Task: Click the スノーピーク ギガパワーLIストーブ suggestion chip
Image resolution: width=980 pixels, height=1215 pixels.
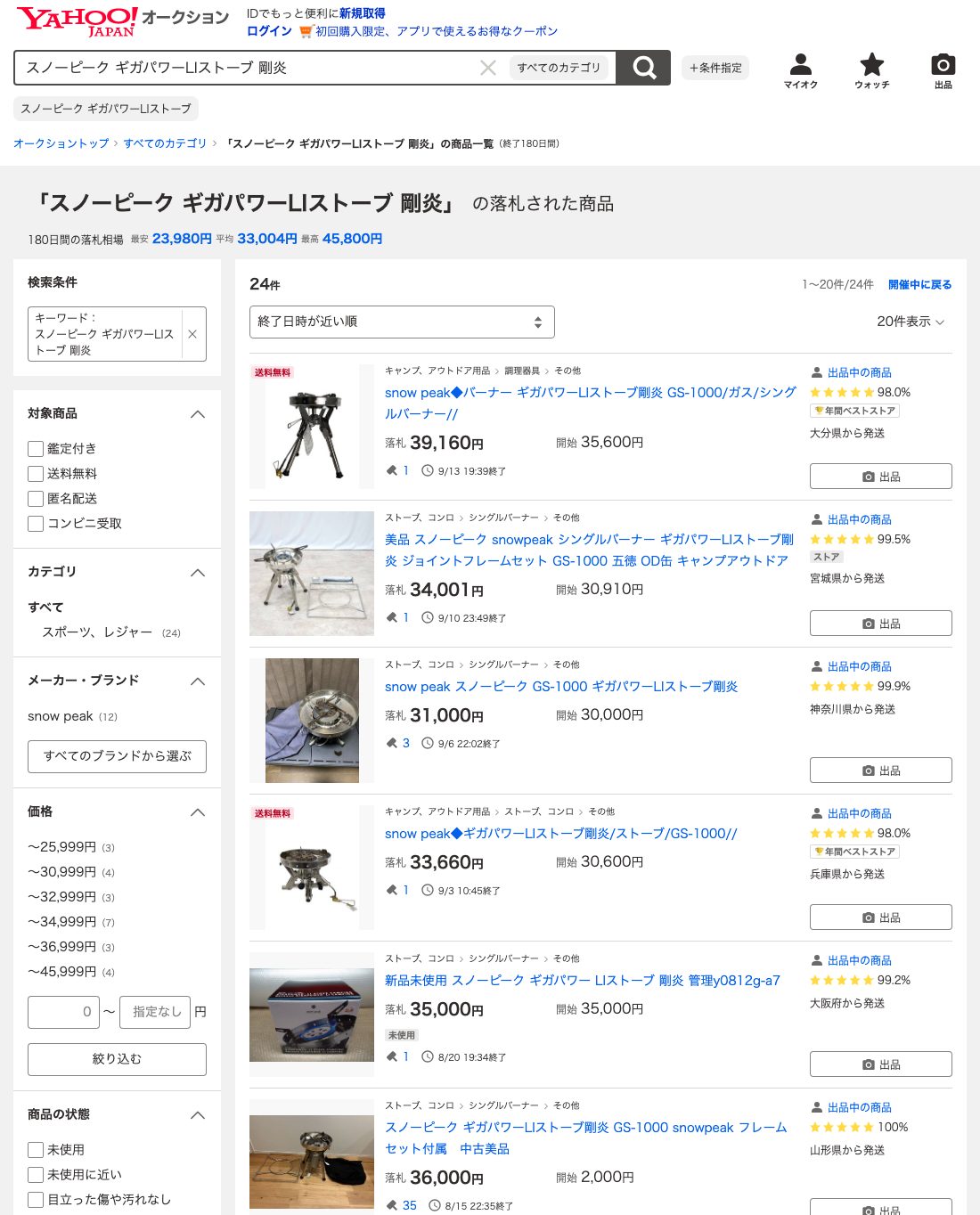Action: [x=106, y=109]
